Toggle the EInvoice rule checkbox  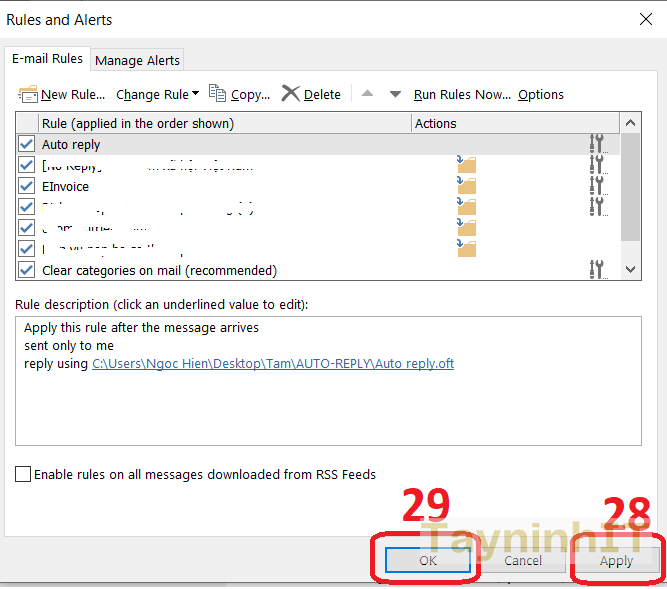click(27, 186)
